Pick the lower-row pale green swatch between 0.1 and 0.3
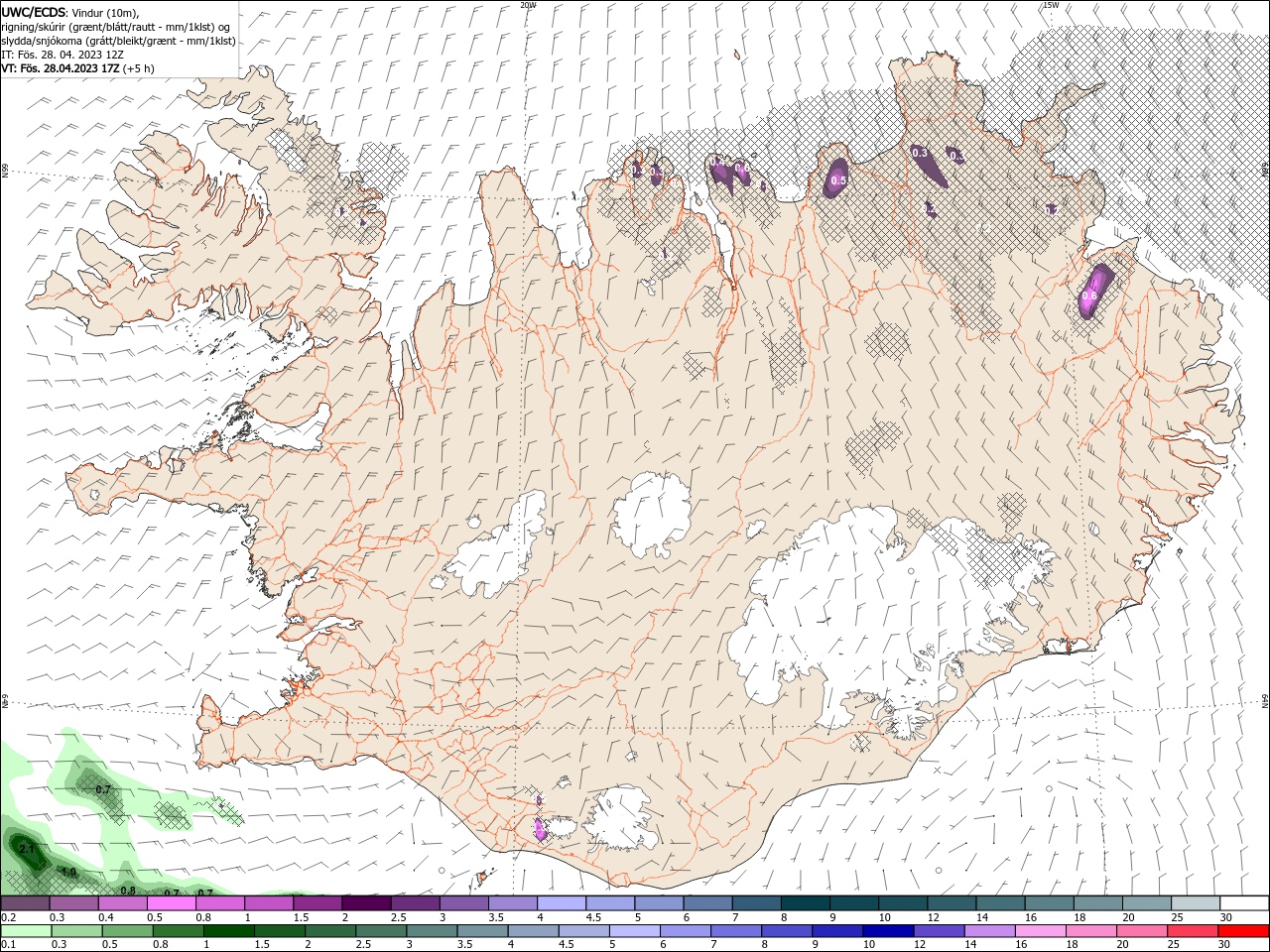 pos(26,931)
